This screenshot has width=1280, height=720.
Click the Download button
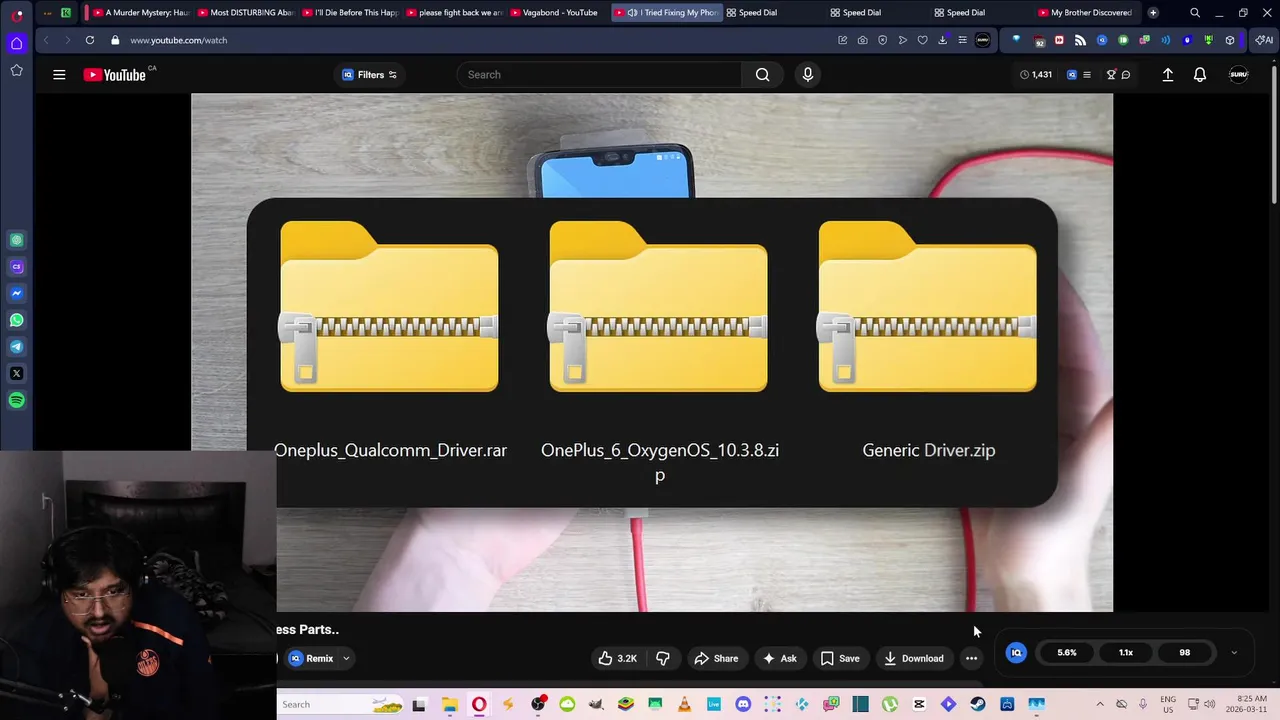[913, 658]
